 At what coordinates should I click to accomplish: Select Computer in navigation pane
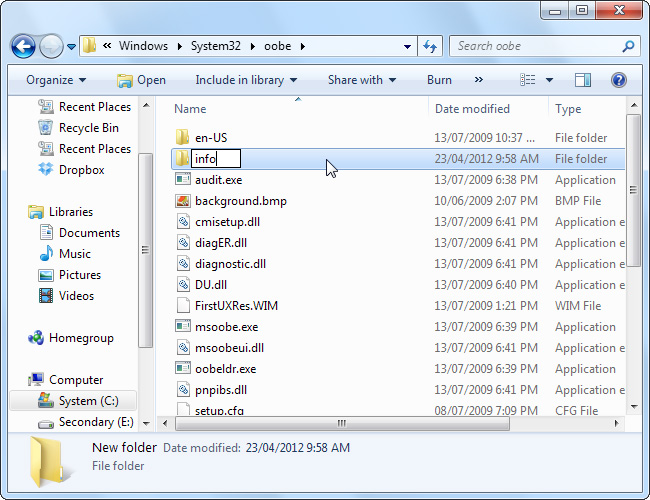coord(66,380)
